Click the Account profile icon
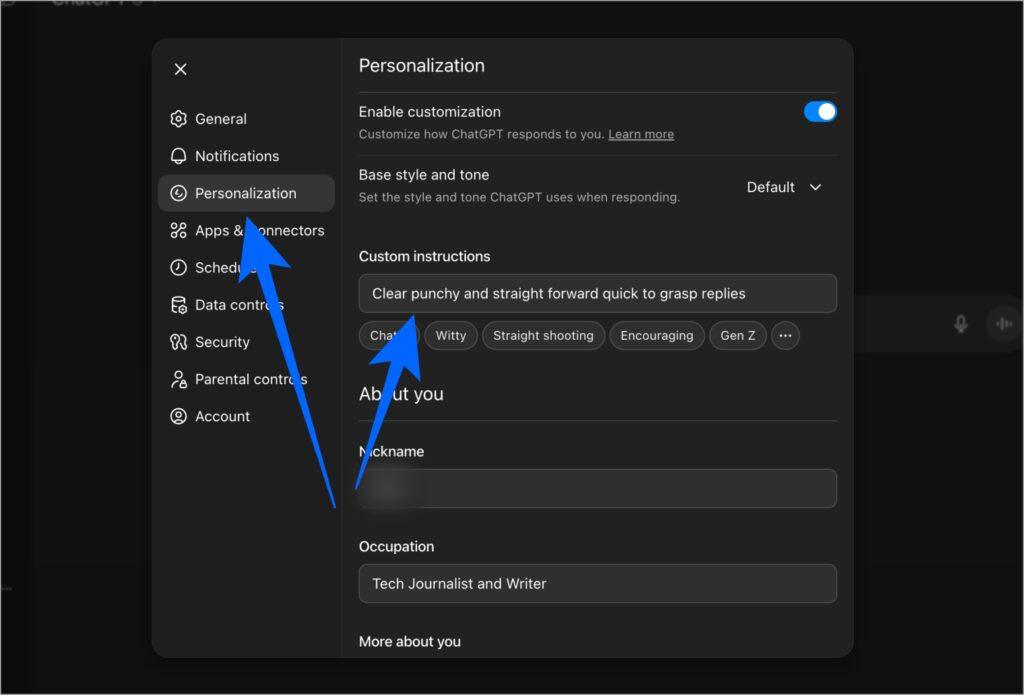This screenshot has width=1024, height=695. pyautogui.click(x=178, y=416)
